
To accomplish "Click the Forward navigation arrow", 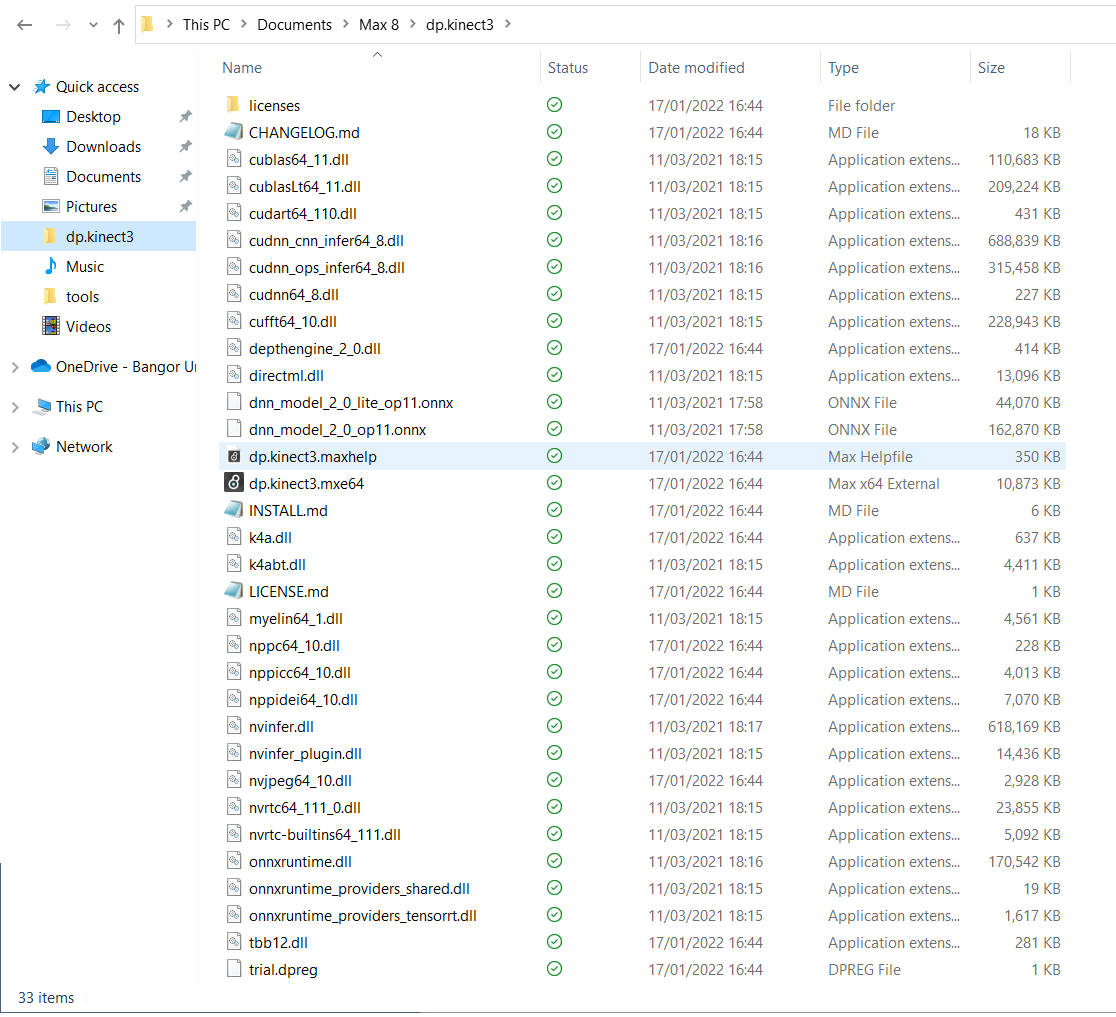I will click(63, 25).
